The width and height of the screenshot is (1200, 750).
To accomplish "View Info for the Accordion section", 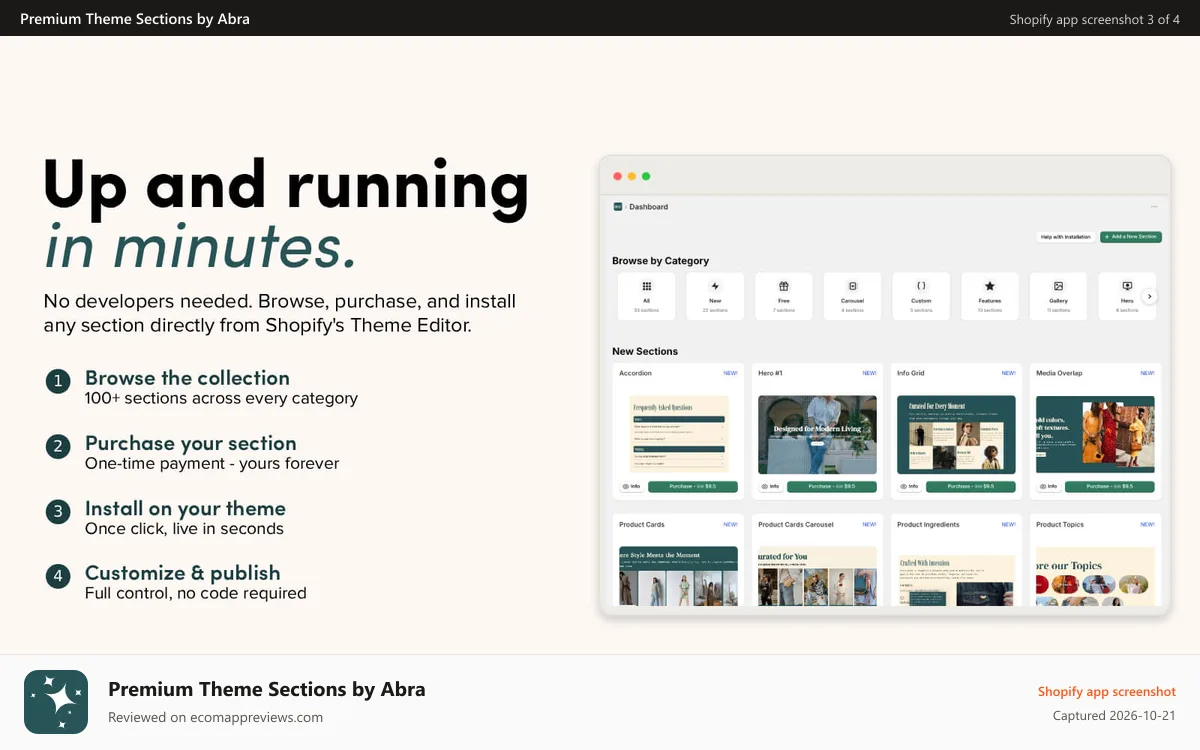I will [x=631, y=487].
